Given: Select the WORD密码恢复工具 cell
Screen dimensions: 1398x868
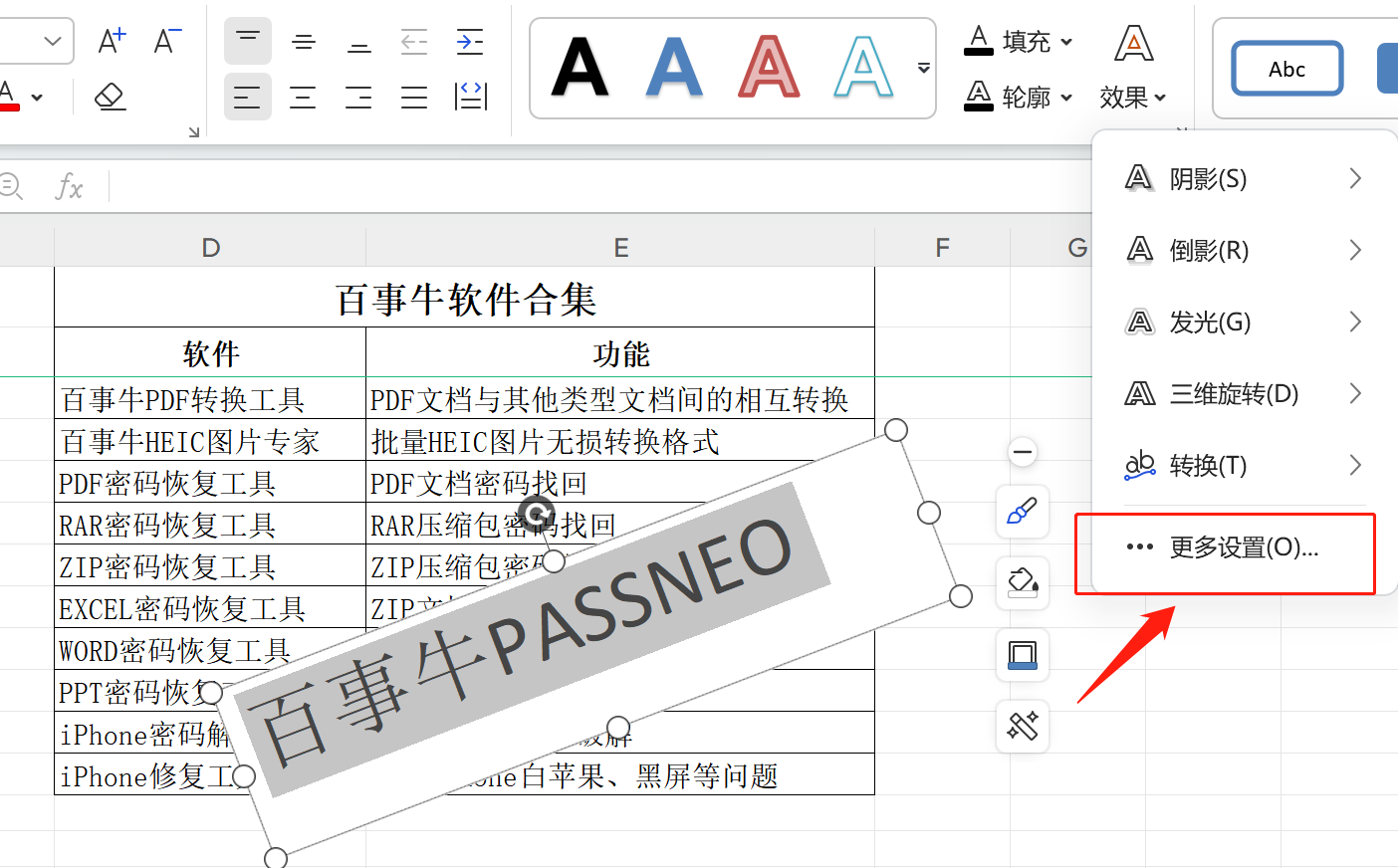Looking at the screenshot, I should pyautogui.click(x=210, y=649).
